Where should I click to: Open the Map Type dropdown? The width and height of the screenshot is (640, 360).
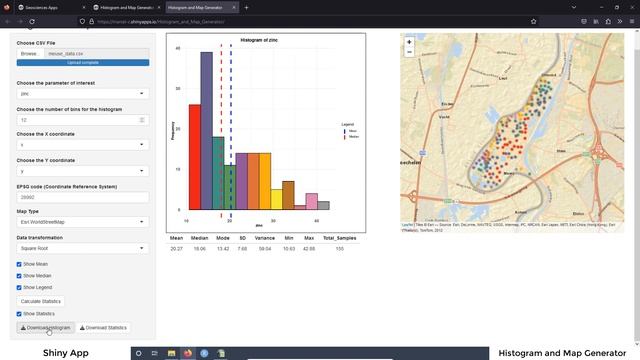(x=83, y=222)
